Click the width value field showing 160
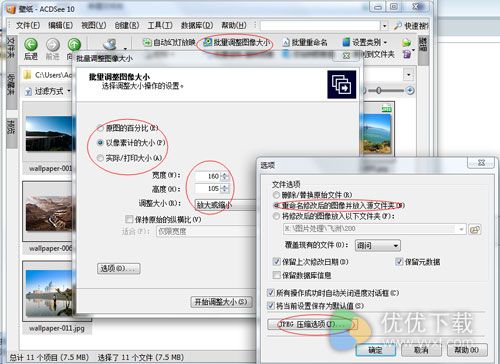The height and width of the screenshot is (364, 500). point(207,176)
